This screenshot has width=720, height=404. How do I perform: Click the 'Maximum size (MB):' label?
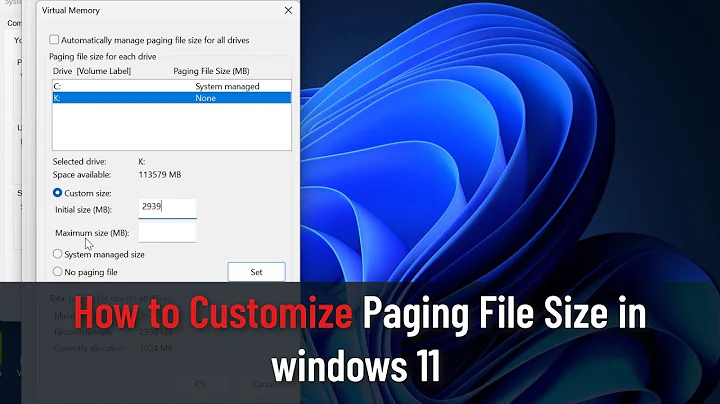[x=92, y=233]
